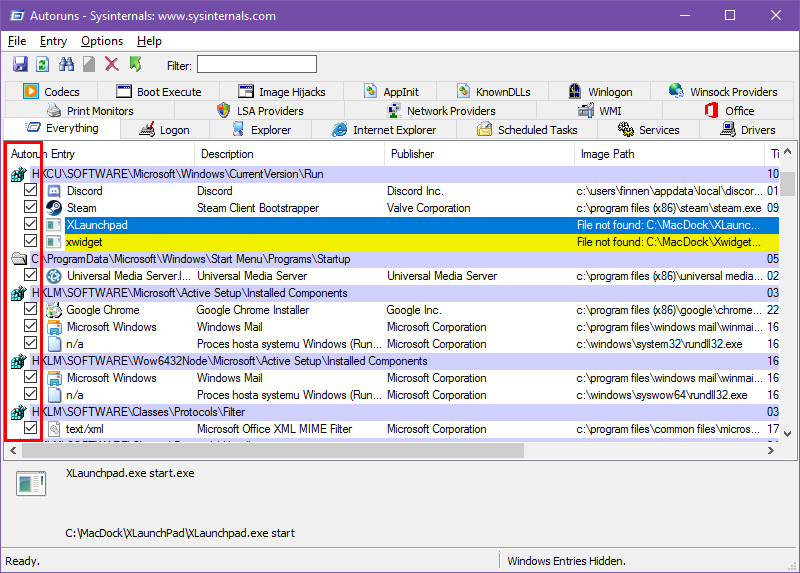This screenshot has height=573, width=800.
Task: Open the Codecs tab
Action: point(52,92)
